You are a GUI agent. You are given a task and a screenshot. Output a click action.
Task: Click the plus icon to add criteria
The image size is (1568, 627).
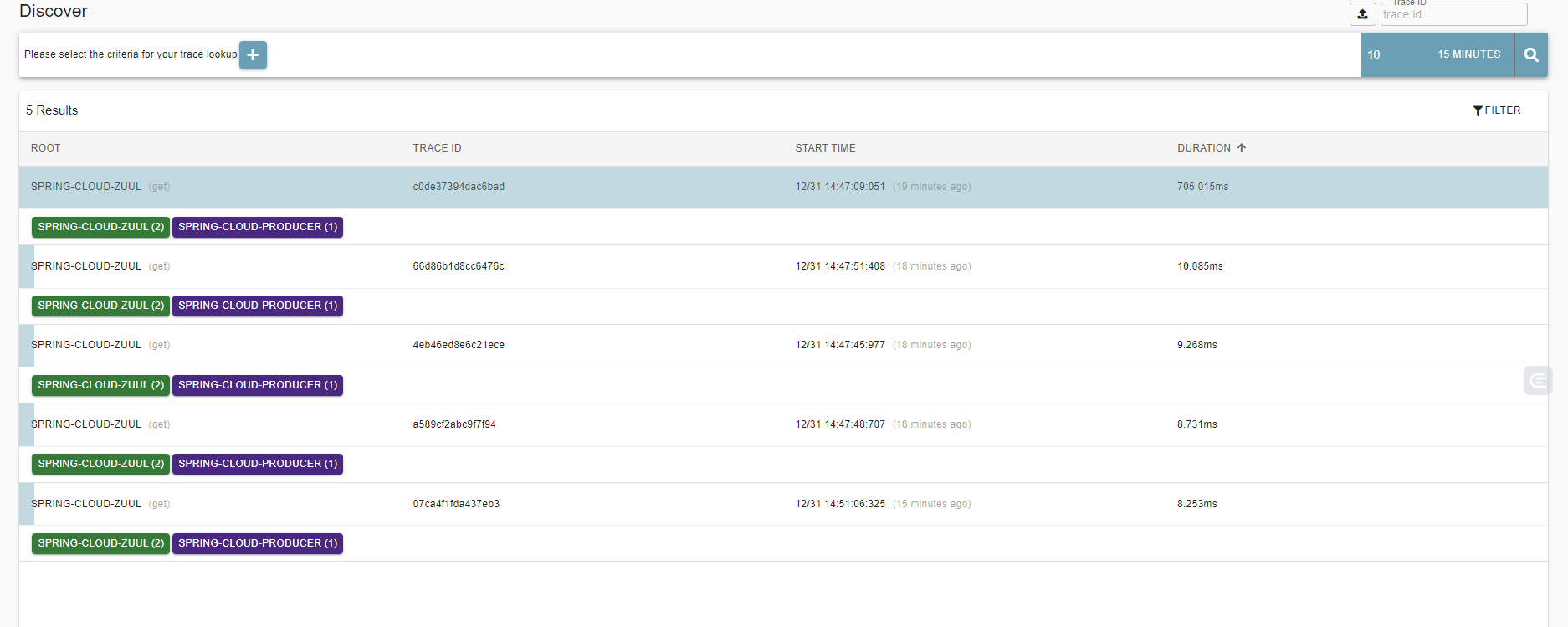click(253, 55)
